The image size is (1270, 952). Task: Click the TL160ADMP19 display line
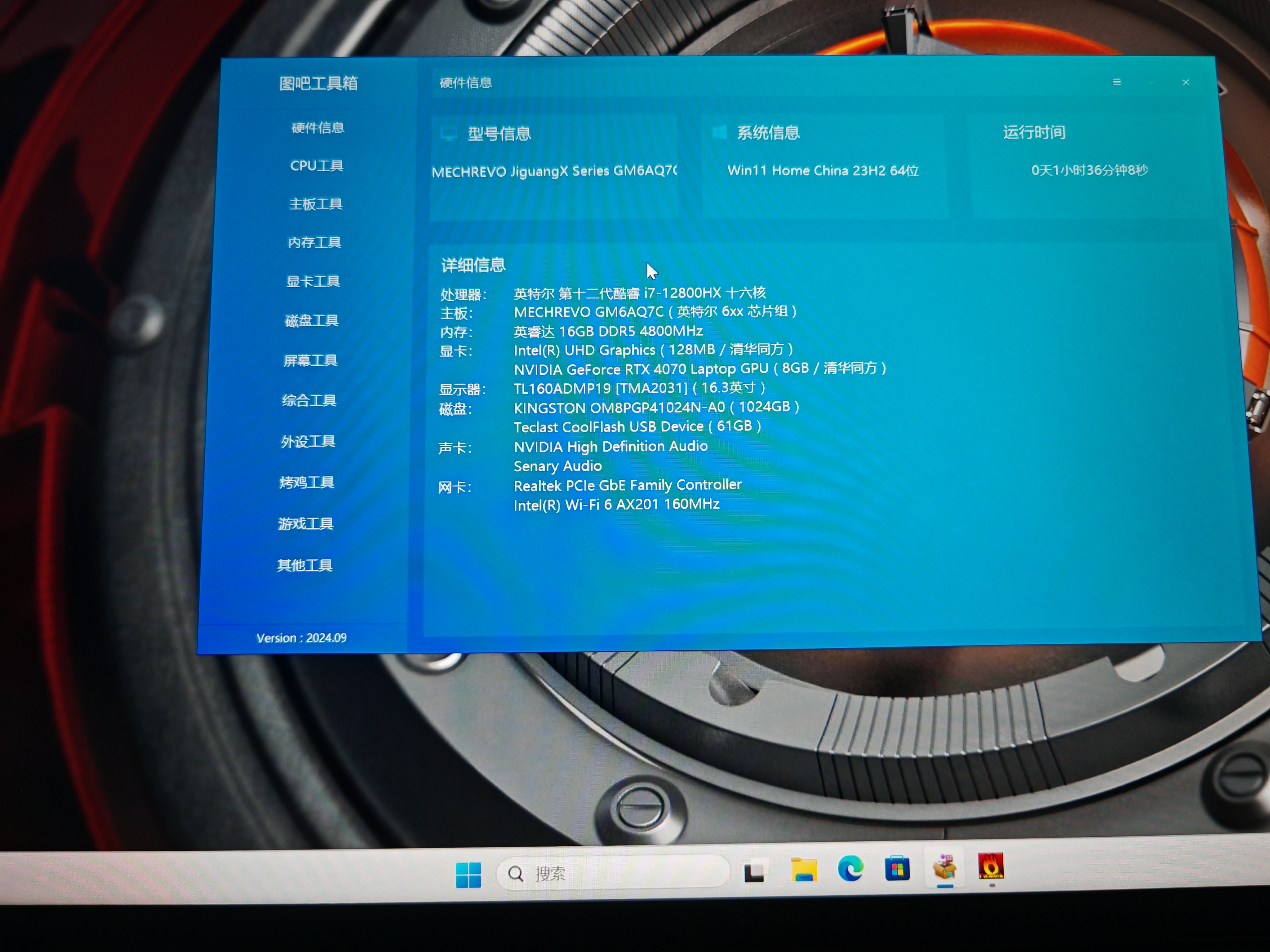[639, 388]
